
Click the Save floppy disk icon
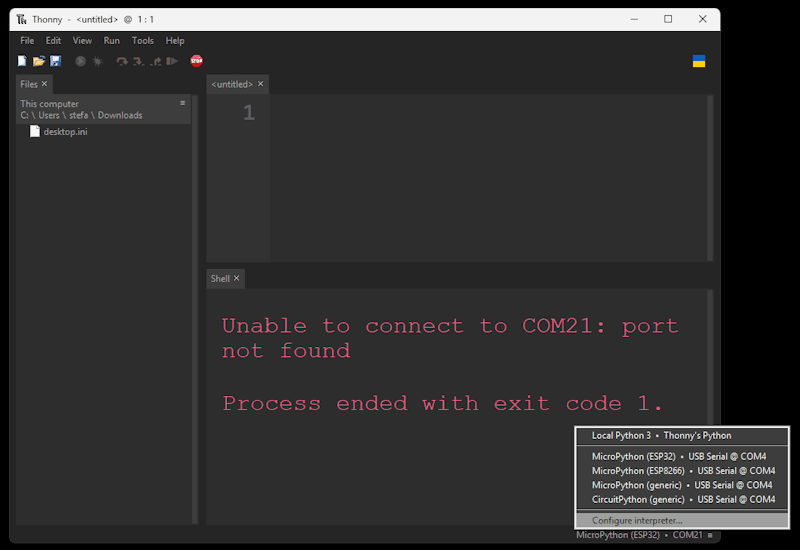click(56, 61)
